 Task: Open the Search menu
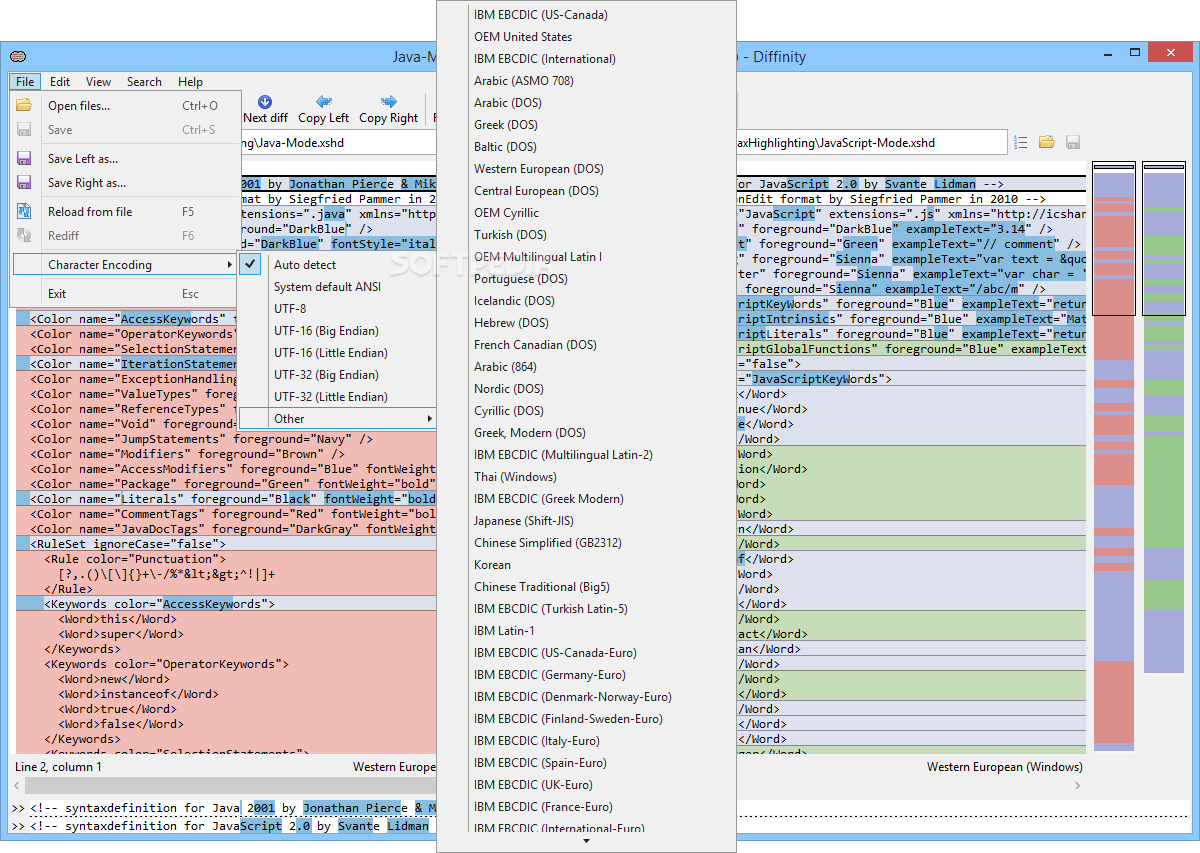click(144, 82)
